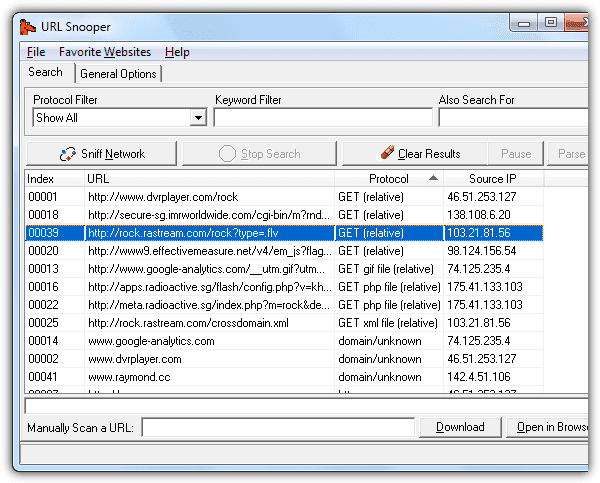
Task: Click the Pause button
Action: [x=516, y=154]
